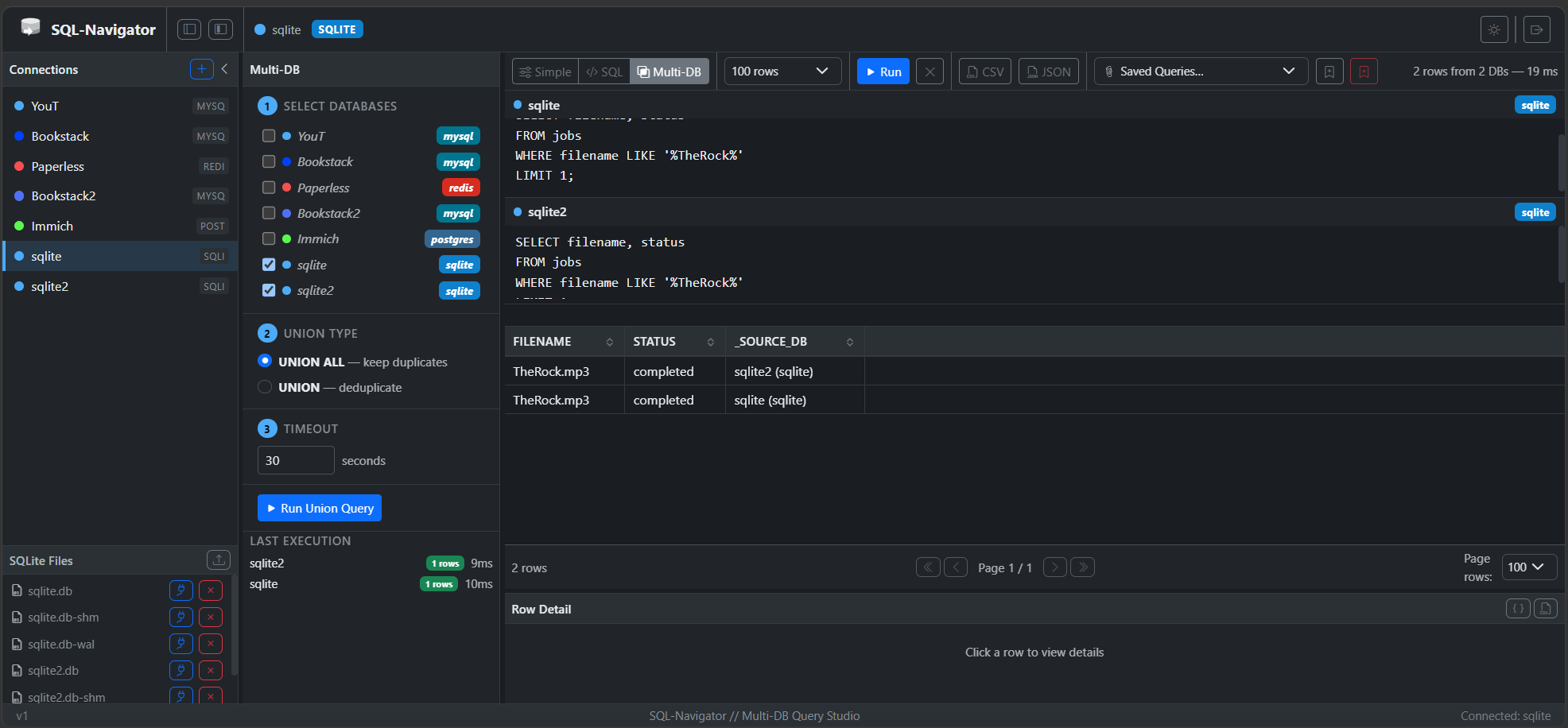Toggle the left sidebar panel icon
This screenshot has height=728, width=1568.
[189, 29]
